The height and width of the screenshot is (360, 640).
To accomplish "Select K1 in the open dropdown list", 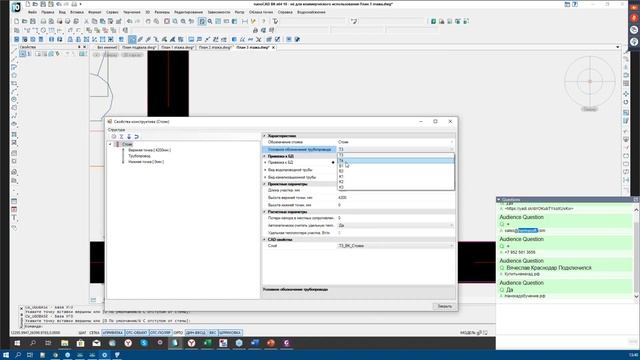I will click(396, 176).
